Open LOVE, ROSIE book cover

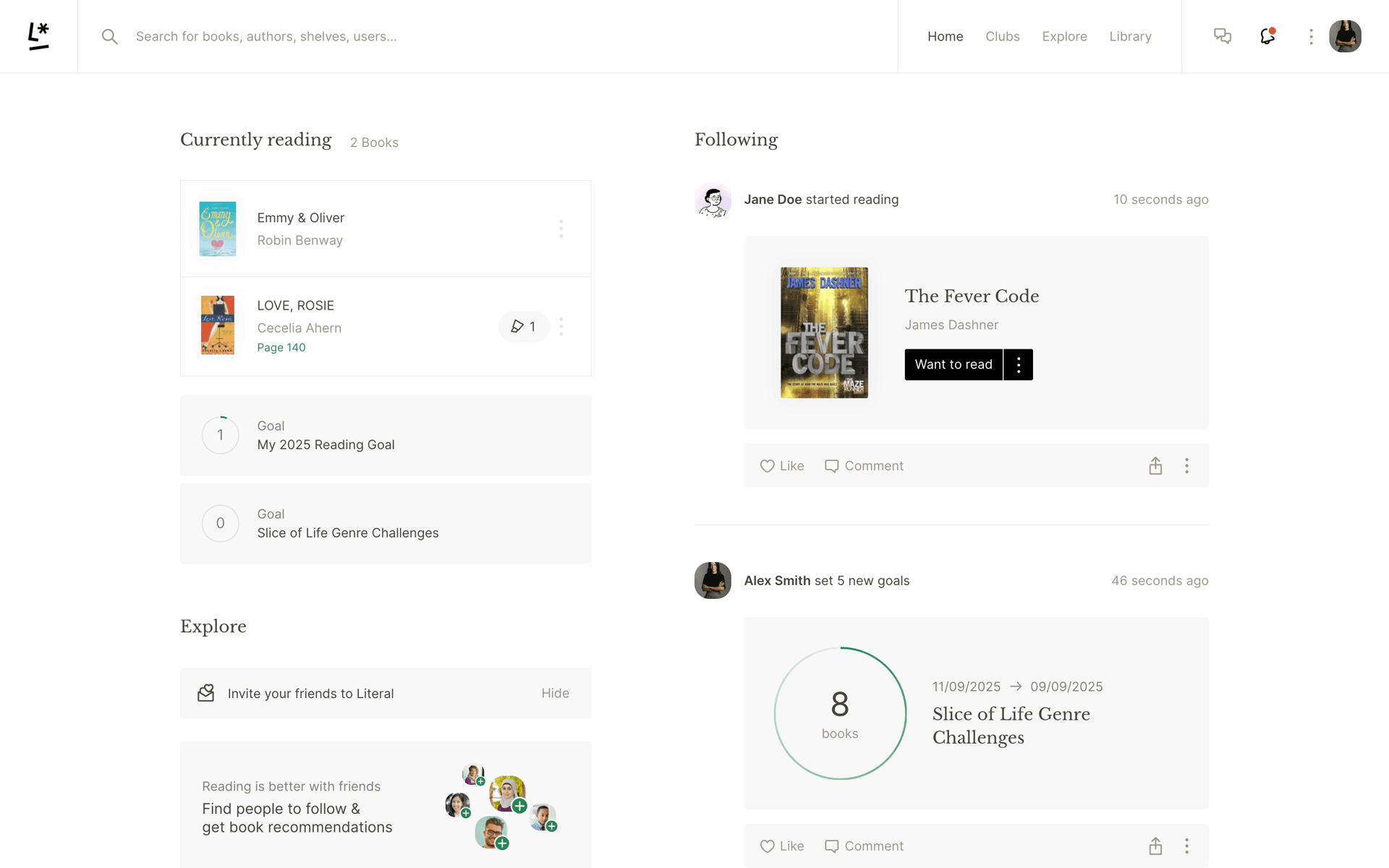[x=217, y=325]
